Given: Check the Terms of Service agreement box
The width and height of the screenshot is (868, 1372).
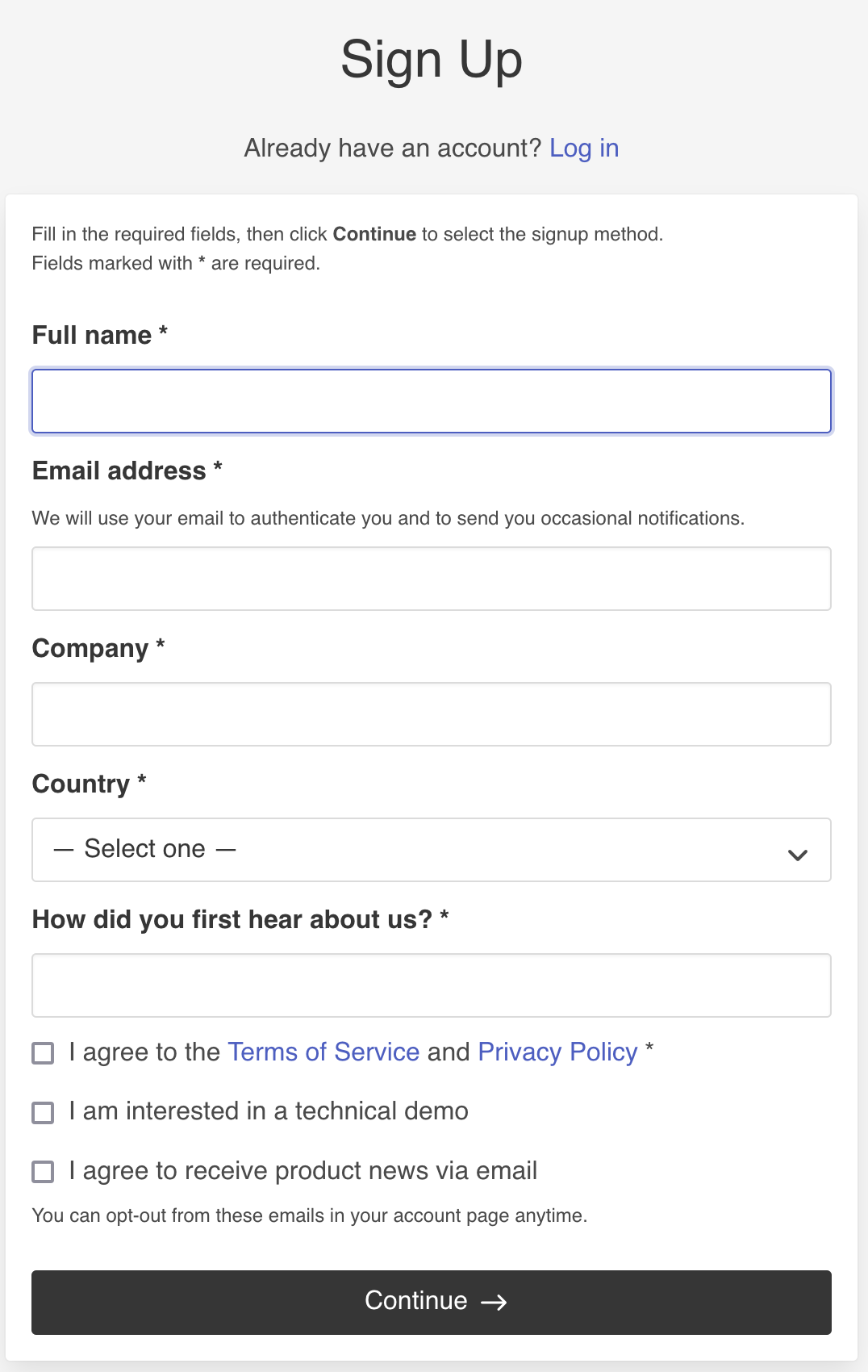Looking at the screenshot, I should (43, 1053).
